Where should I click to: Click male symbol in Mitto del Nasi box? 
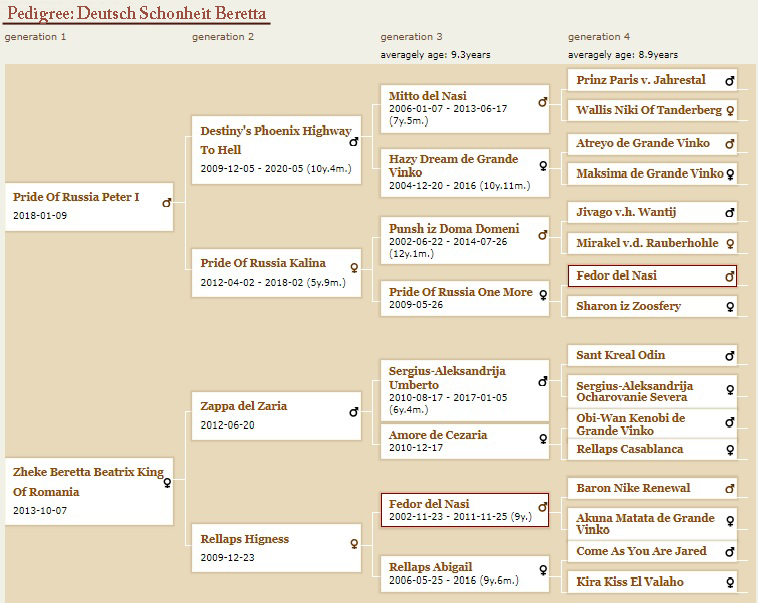(x=543, y=102)
